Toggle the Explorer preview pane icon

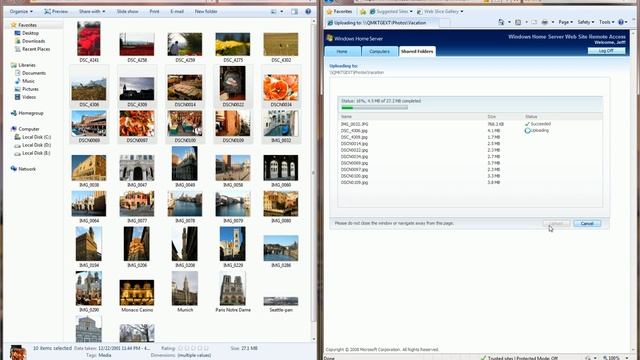point(294,11)
